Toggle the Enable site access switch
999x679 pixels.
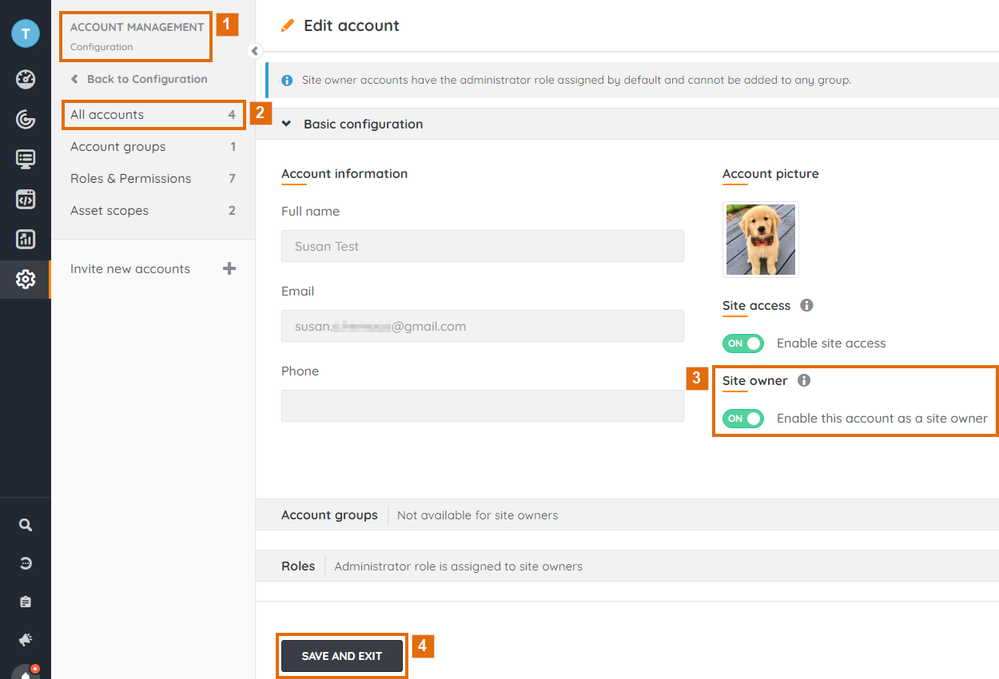point(743,343)
